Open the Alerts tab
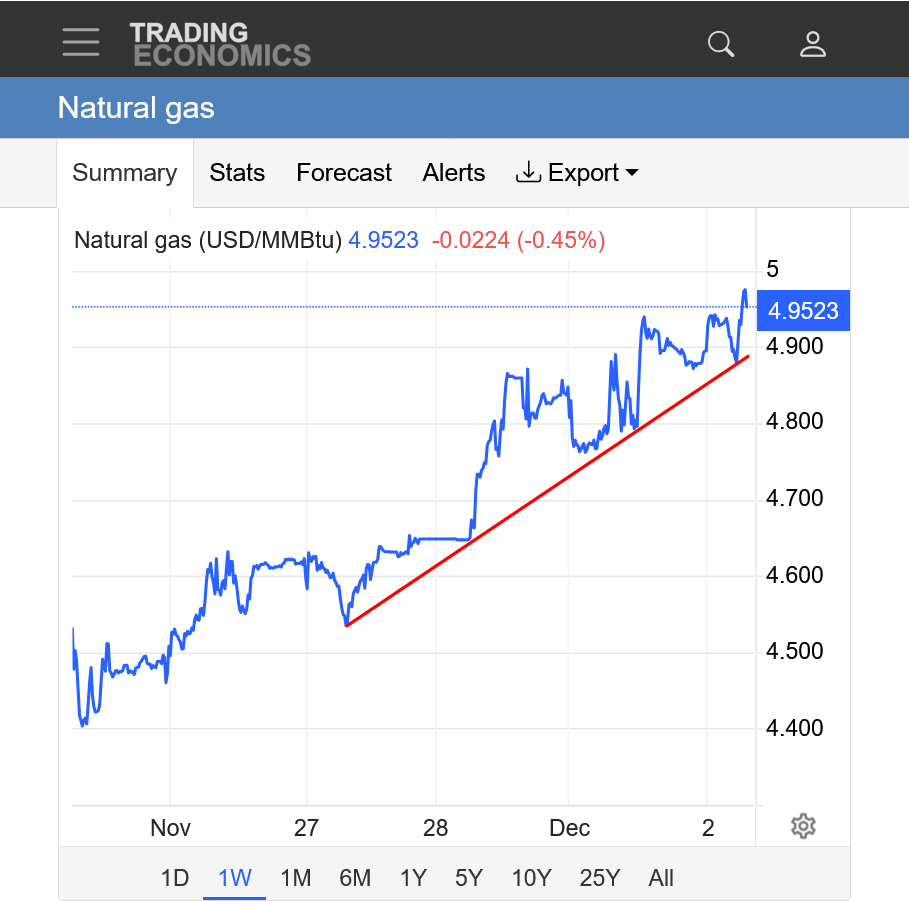The width and height of the screenshot is (909, 901). click(453, 173)
